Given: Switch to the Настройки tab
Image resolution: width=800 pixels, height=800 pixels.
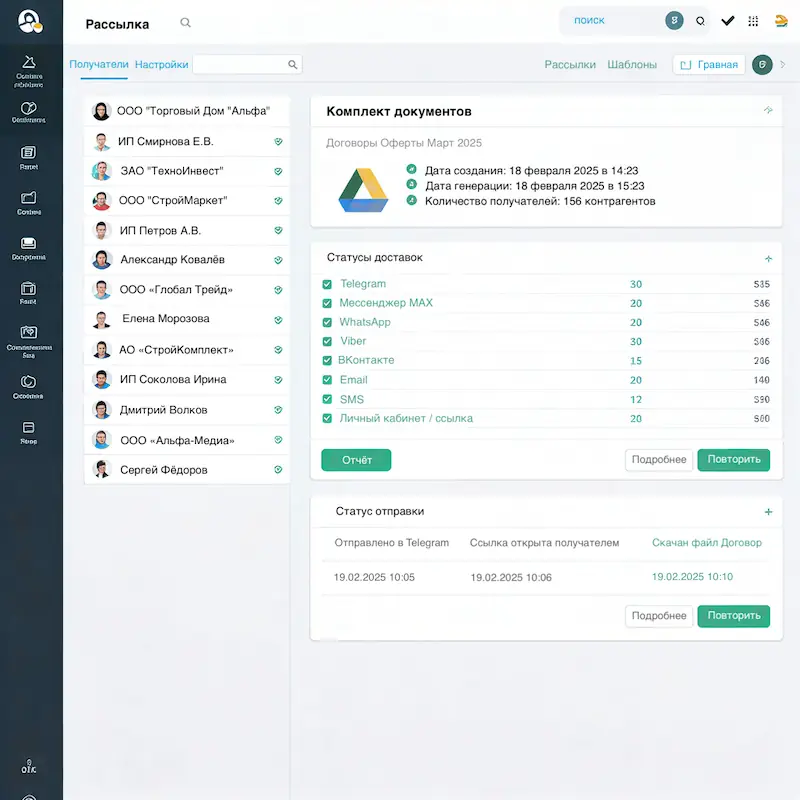Looking at the screenshot, I should (161, 65).
